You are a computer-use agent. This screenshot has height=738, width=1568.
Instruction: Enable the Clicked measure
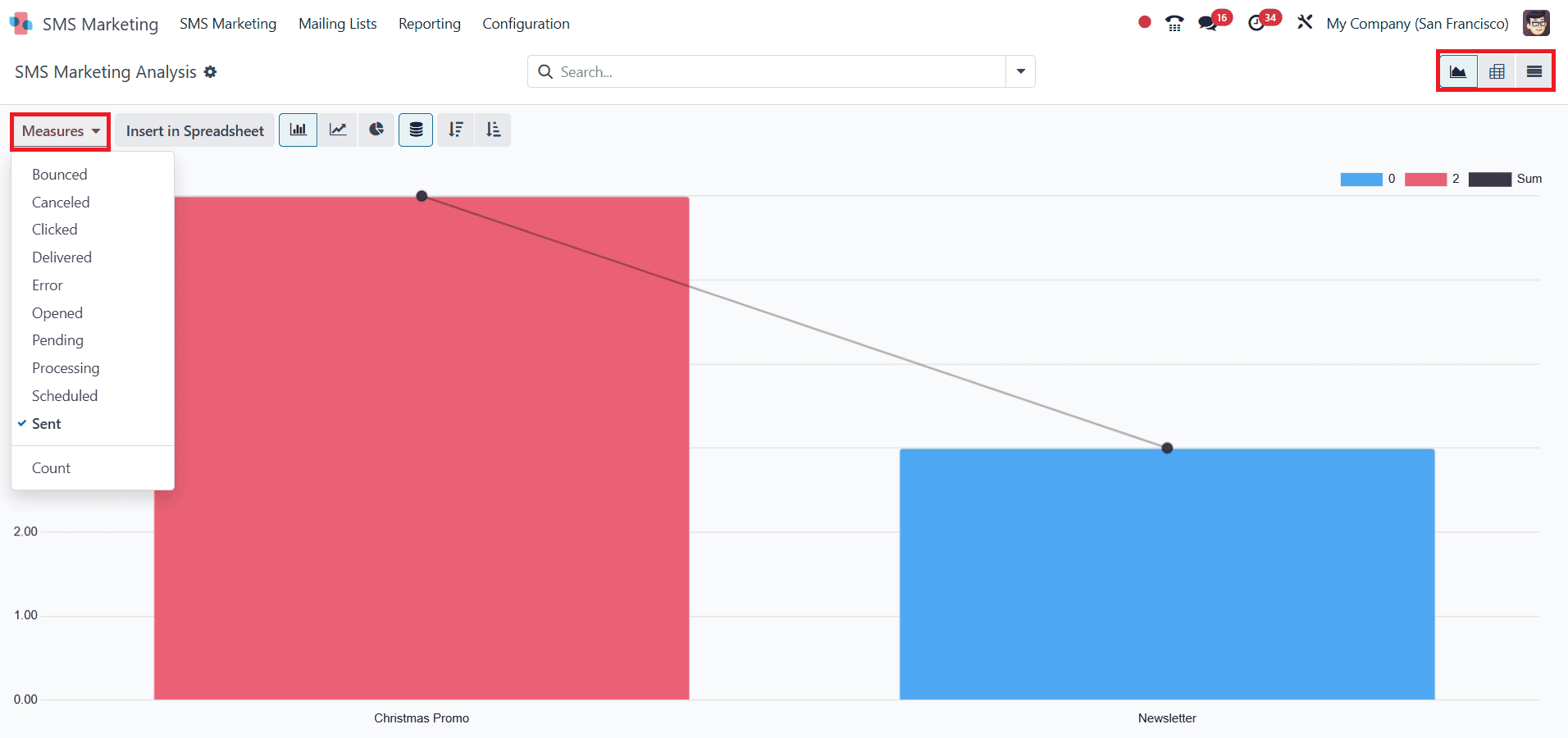(x=93, y=230)
